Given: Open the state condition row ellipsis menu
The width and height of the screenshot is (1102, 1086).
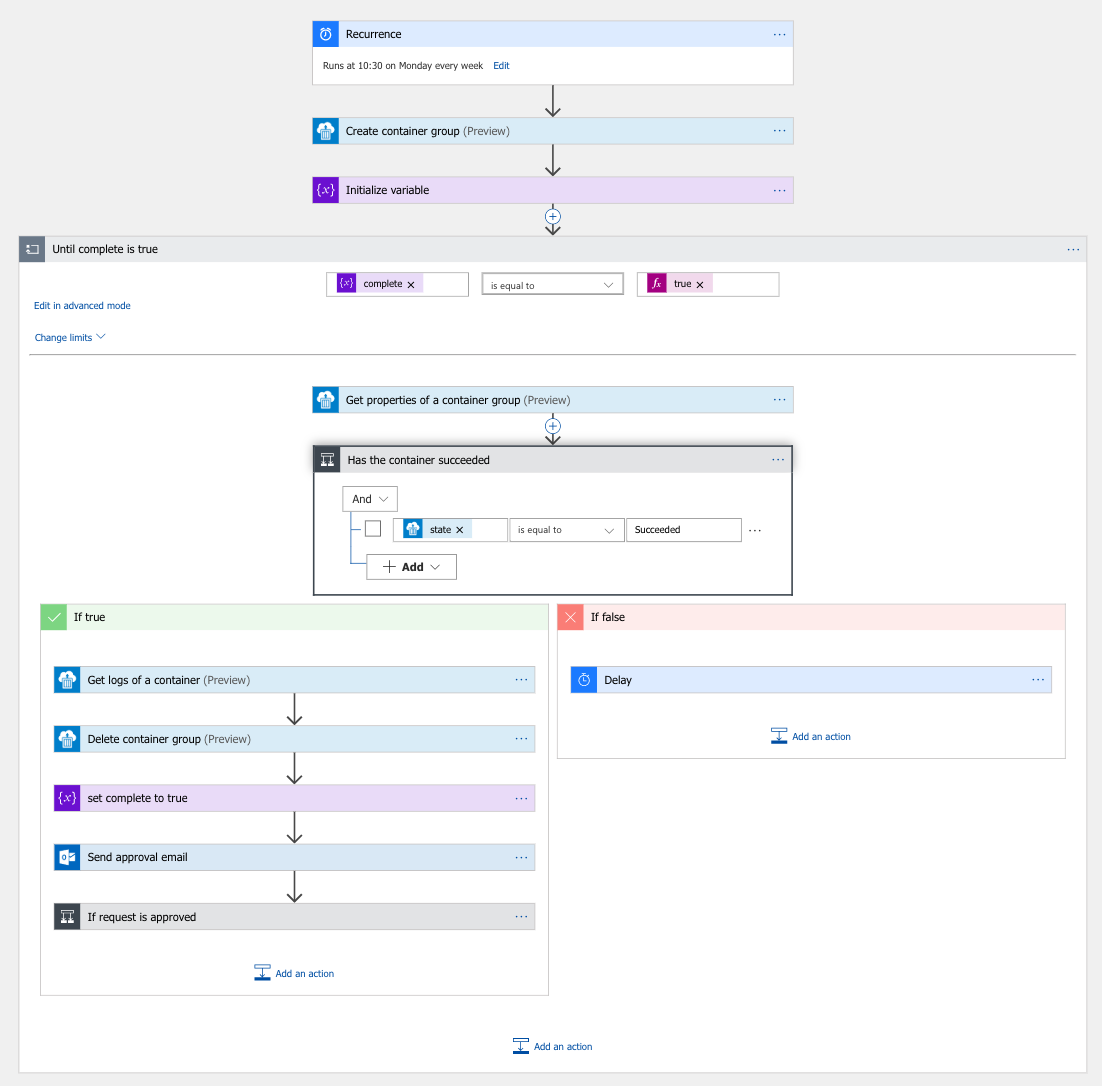Looking at the screenshot, I should click(755, 530).
